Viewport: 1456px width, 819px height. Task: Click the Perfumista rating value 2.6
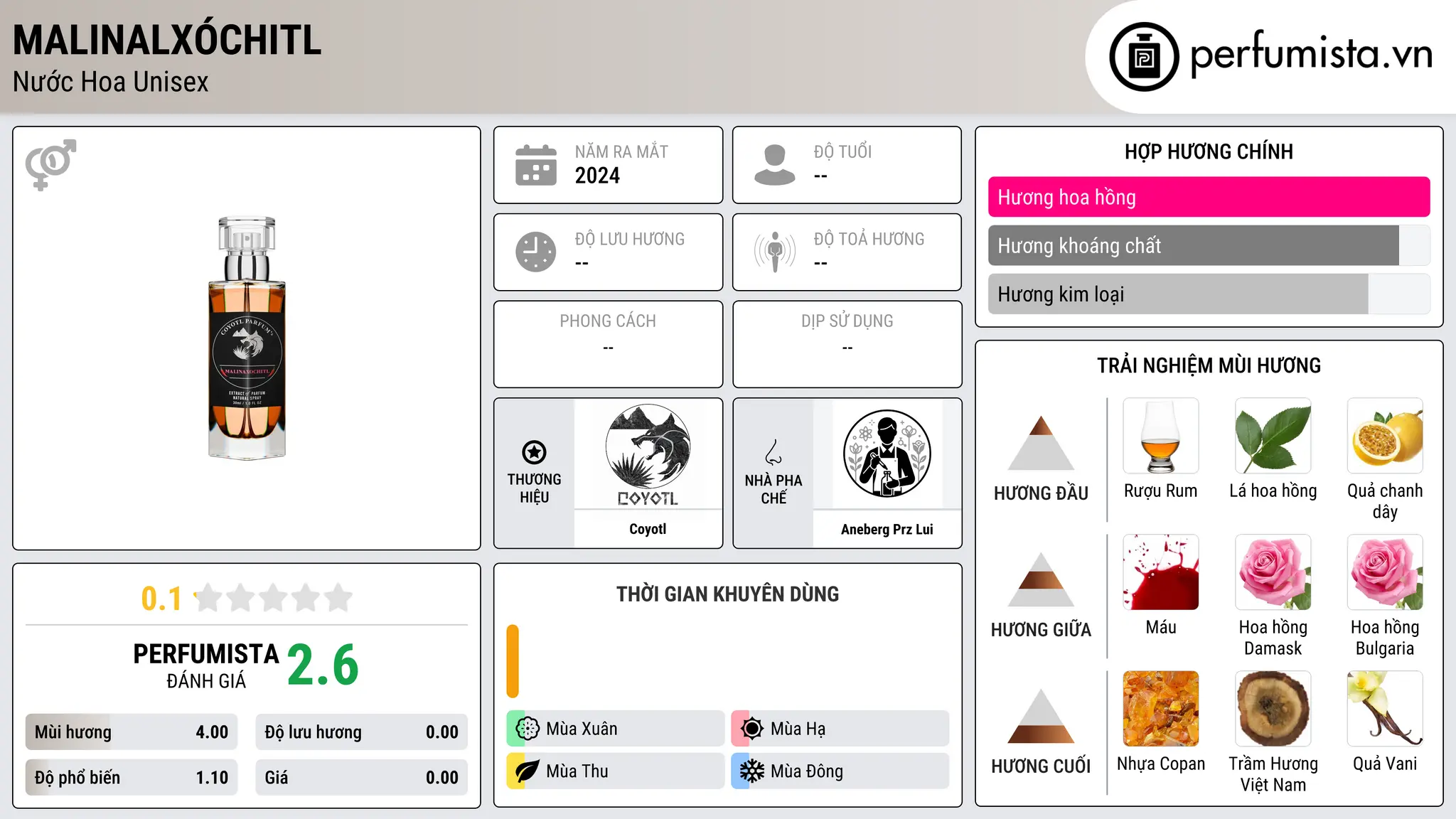(323, 665)
